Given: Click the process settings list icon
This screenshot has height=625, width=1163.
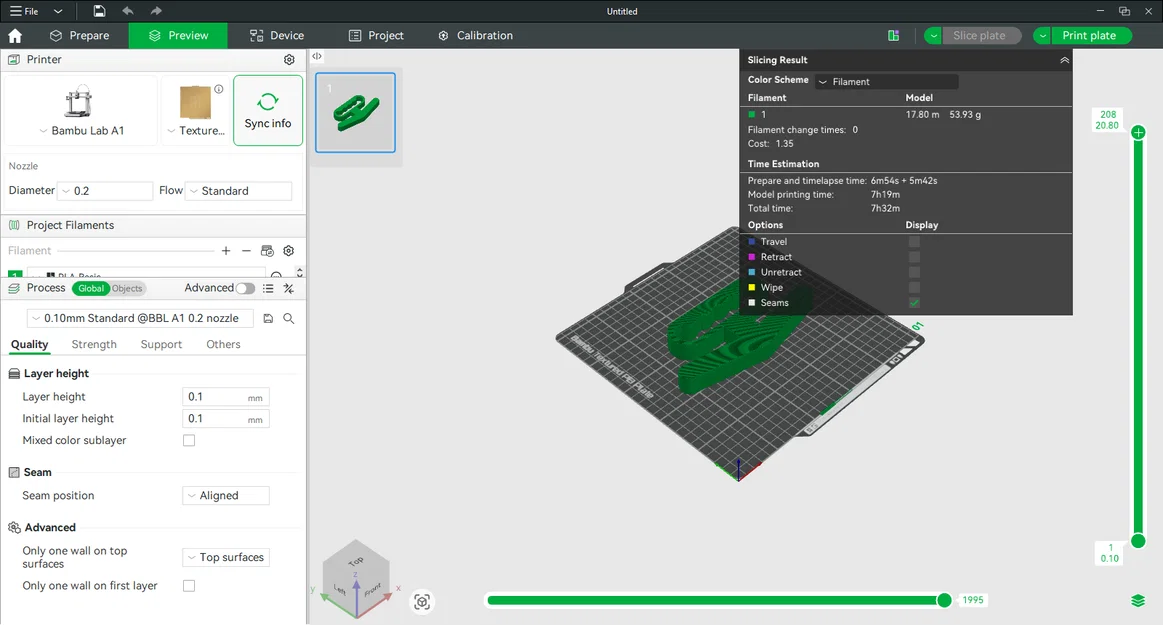Looking at the screenshot, I should 268,288.
